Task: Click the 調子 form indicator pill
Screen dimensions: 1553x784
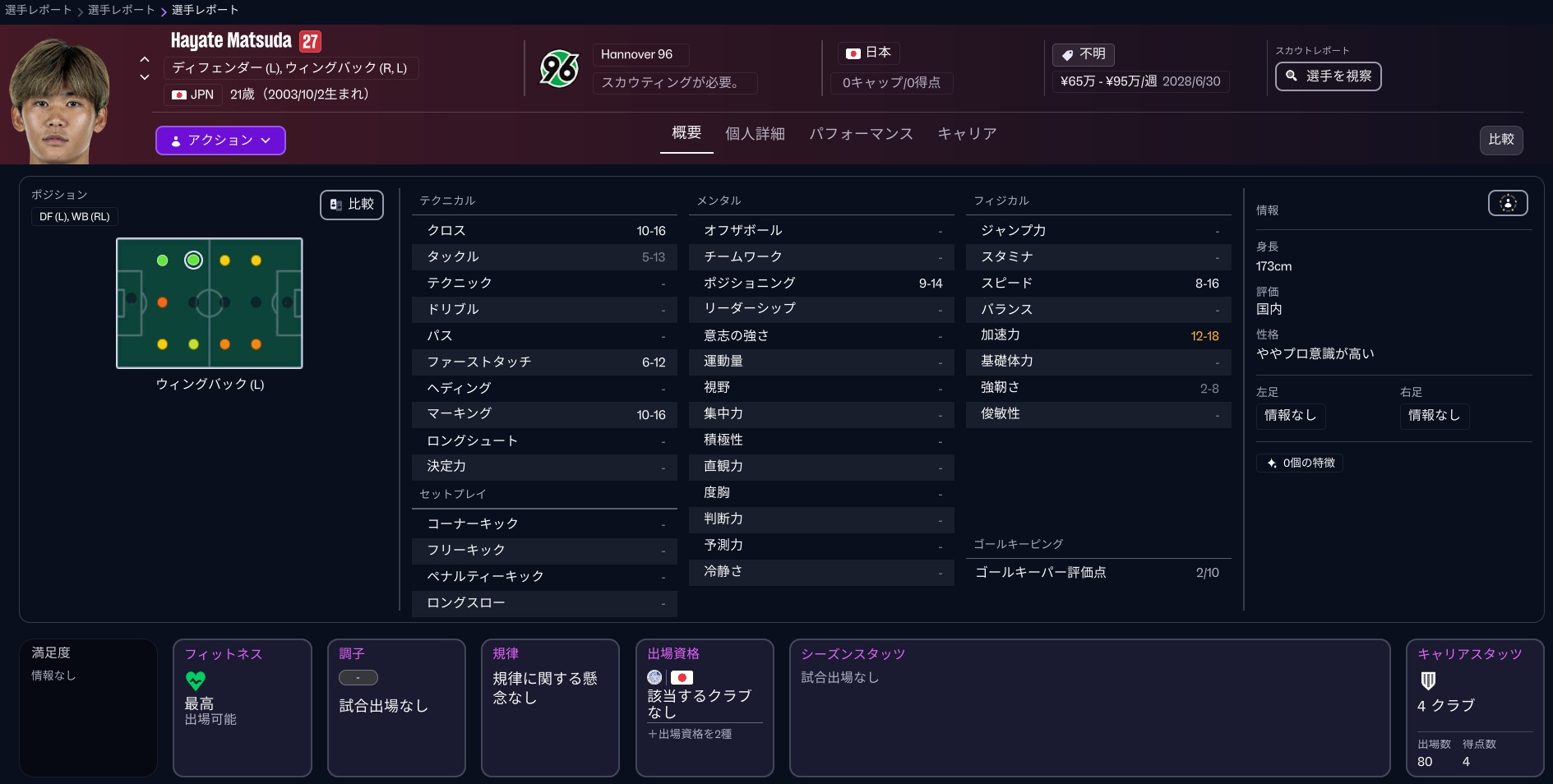Action: [x=358, y=678]
